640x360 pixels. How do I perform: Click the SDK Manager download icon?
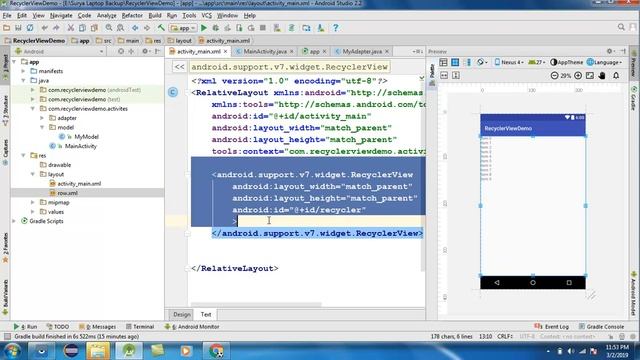tap(321, 28)
